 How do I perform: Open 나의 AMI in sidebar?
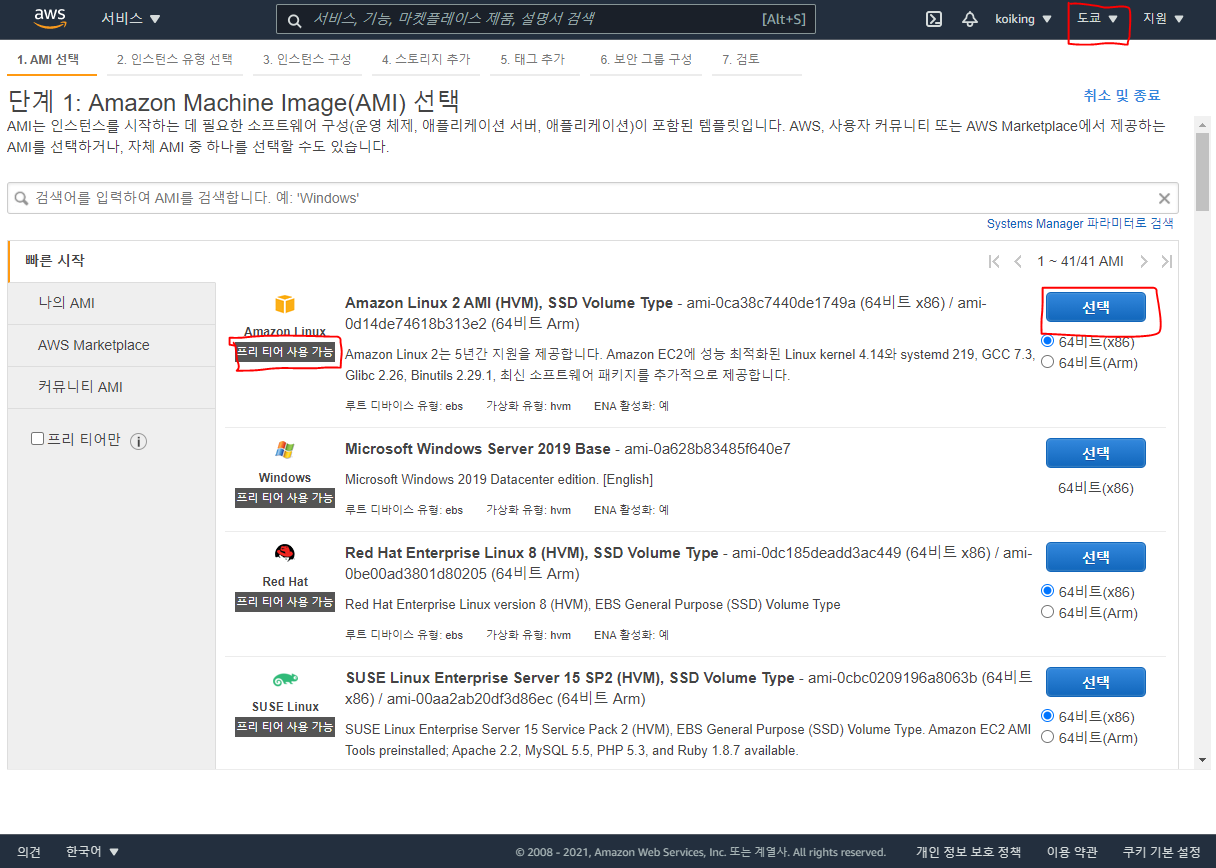click(111, 303)
